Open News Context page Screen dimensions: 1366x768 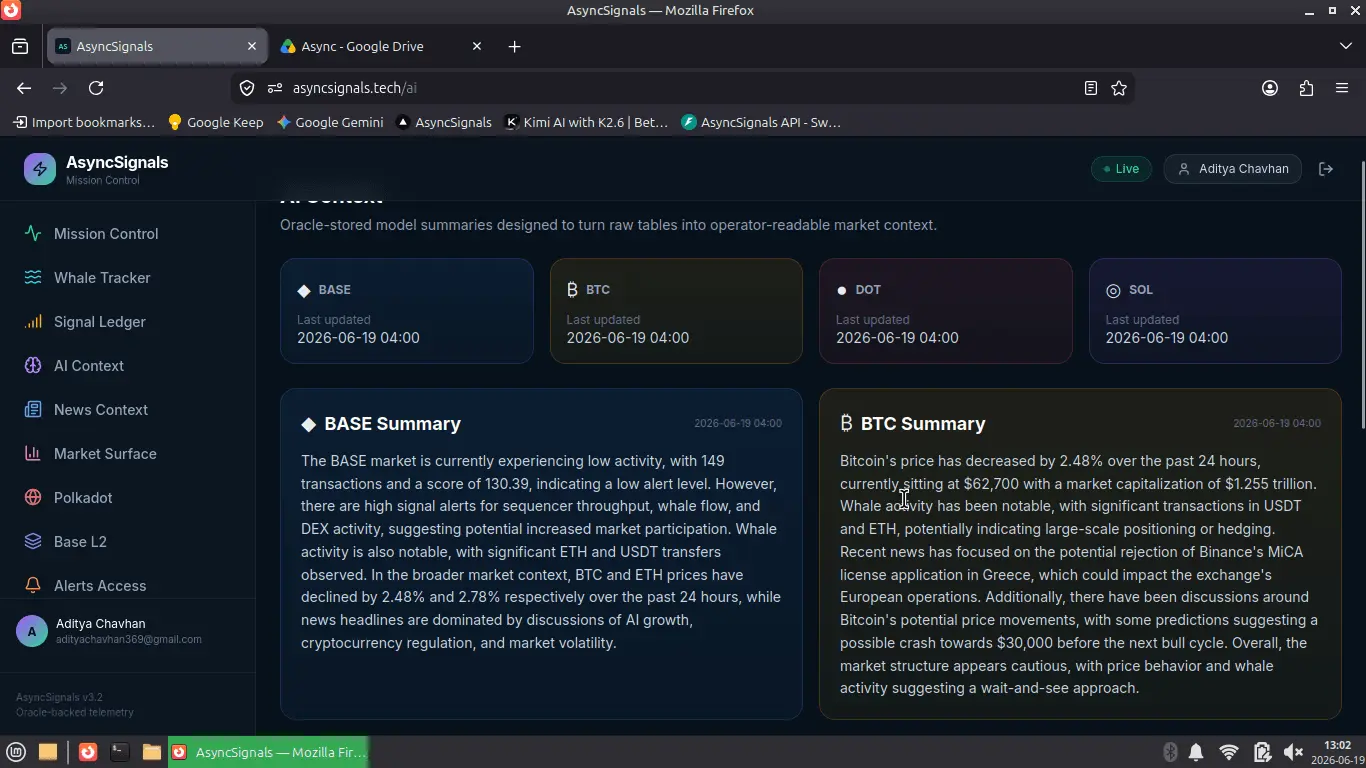pos(101,410)
